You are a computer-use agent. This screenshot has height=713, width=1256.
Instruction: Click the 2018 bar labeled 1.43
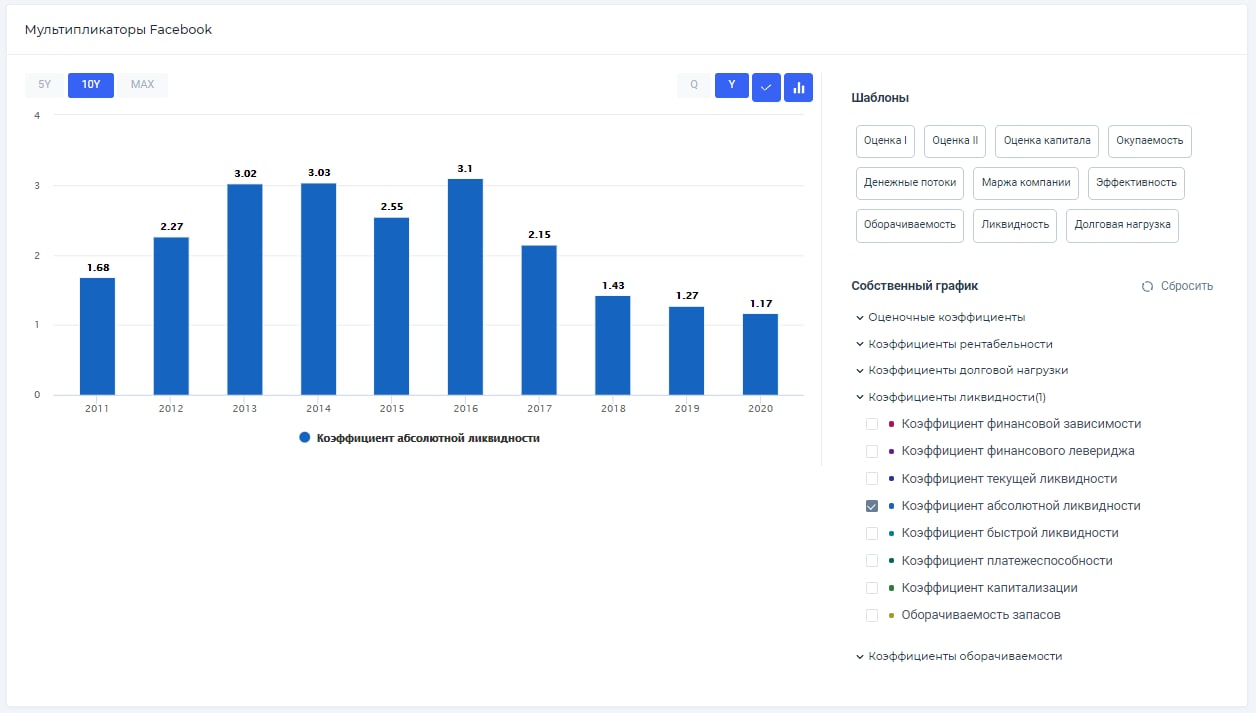[x=613, y=345]
